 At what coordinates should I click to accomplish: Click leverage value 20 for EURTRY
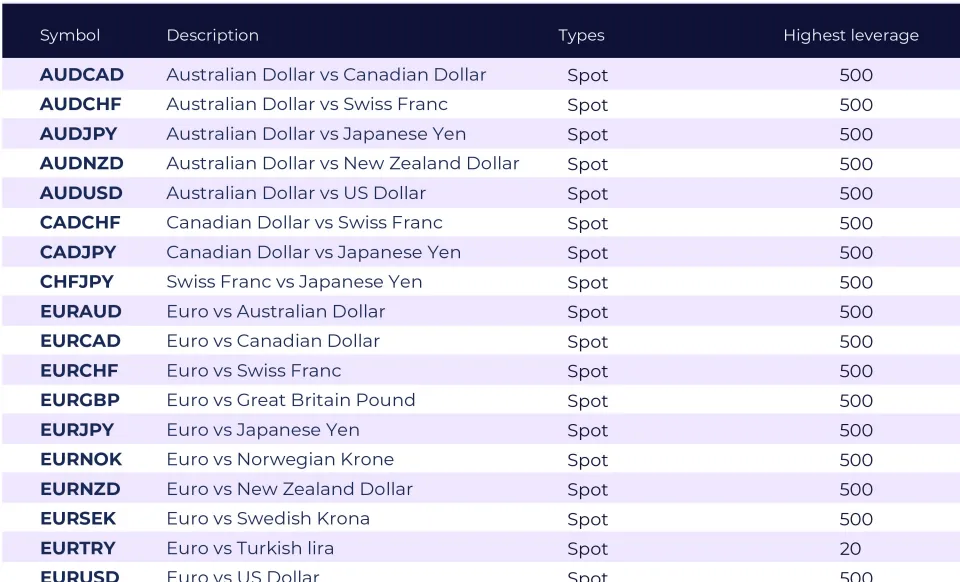coord(850,549)
